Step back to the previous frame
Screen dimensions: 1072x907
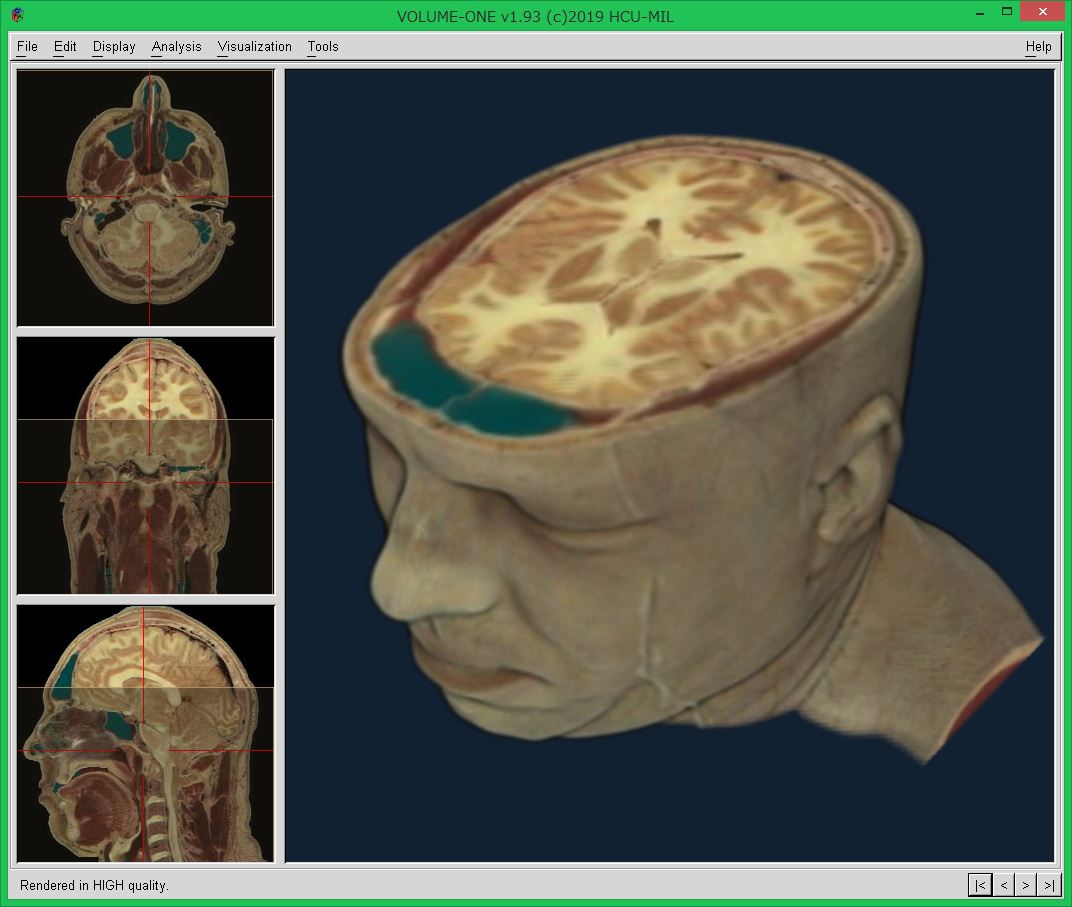click(x=1003, y=885)
